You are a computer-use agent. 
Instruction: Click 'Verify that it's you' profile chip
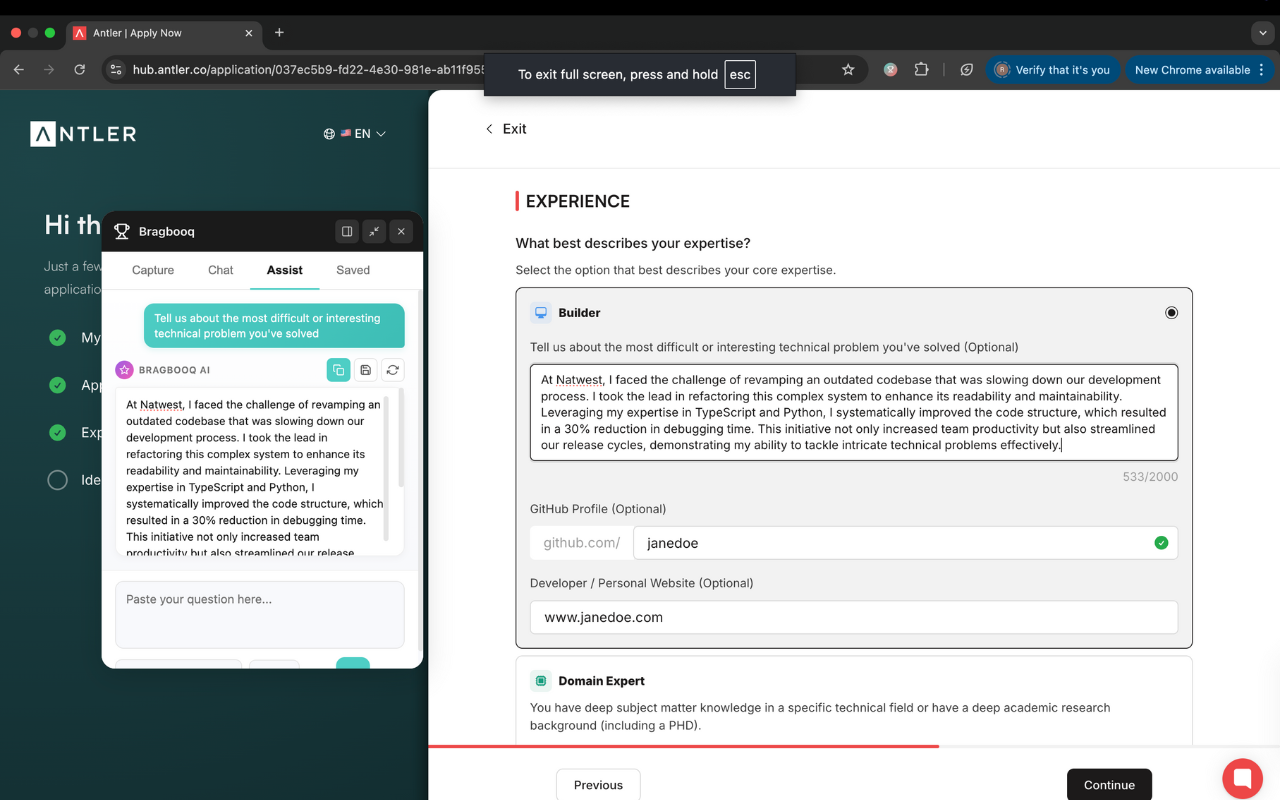(x=1053, y=70)
